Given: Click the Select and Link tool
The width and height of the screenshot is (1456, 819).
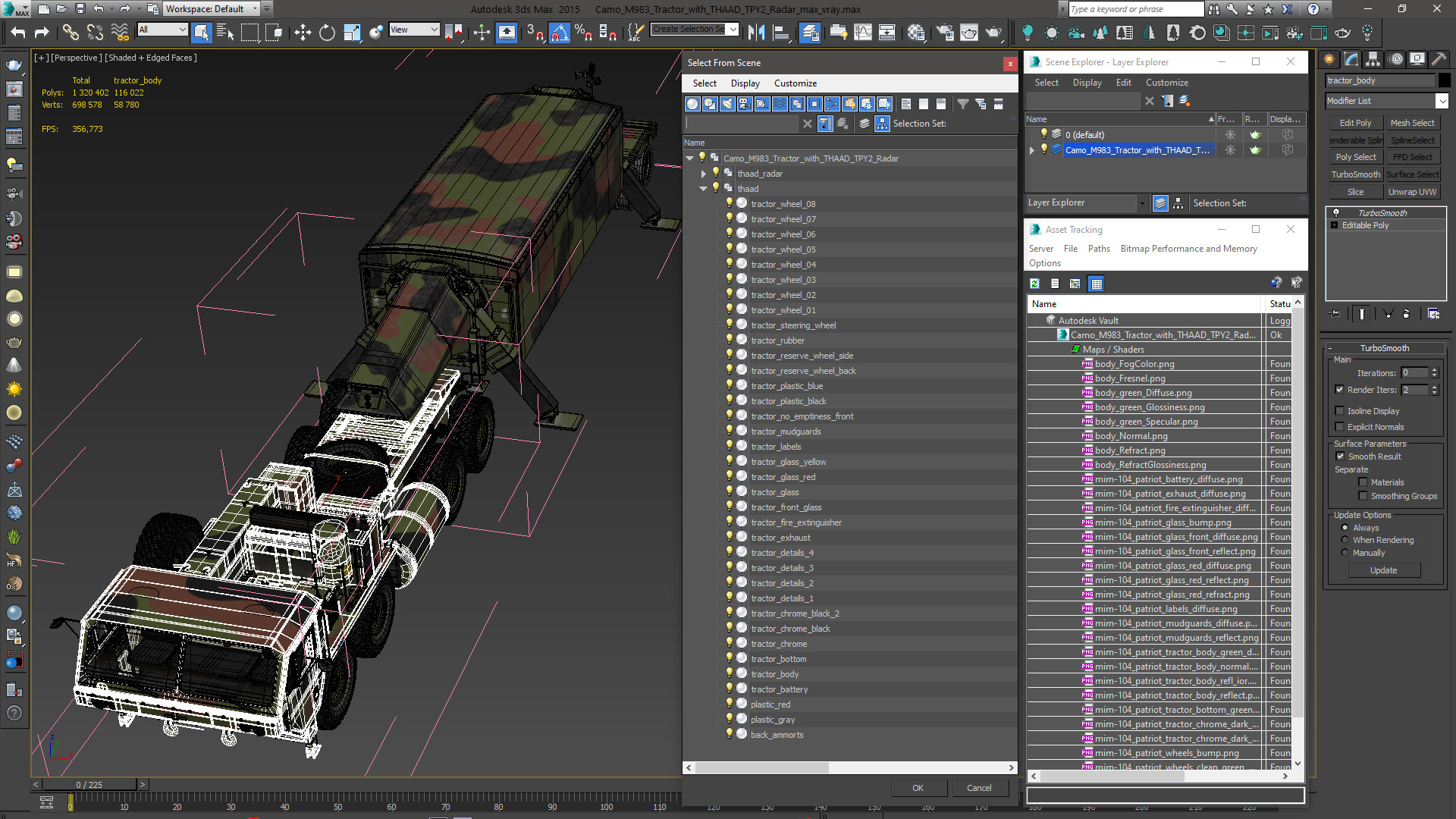Looking at the screenshot, I should [x=70, y=32].
